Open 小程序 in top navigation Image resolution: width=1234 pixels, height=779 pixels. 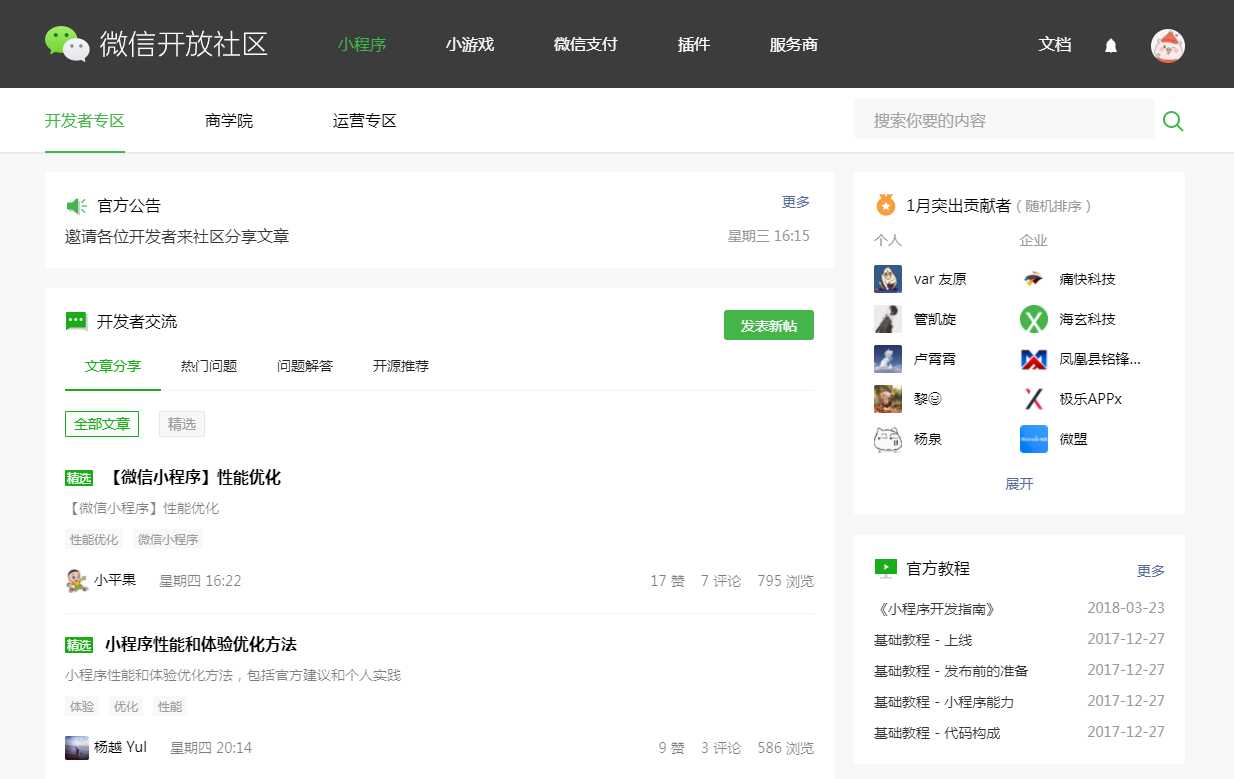(x=362, y=44)
